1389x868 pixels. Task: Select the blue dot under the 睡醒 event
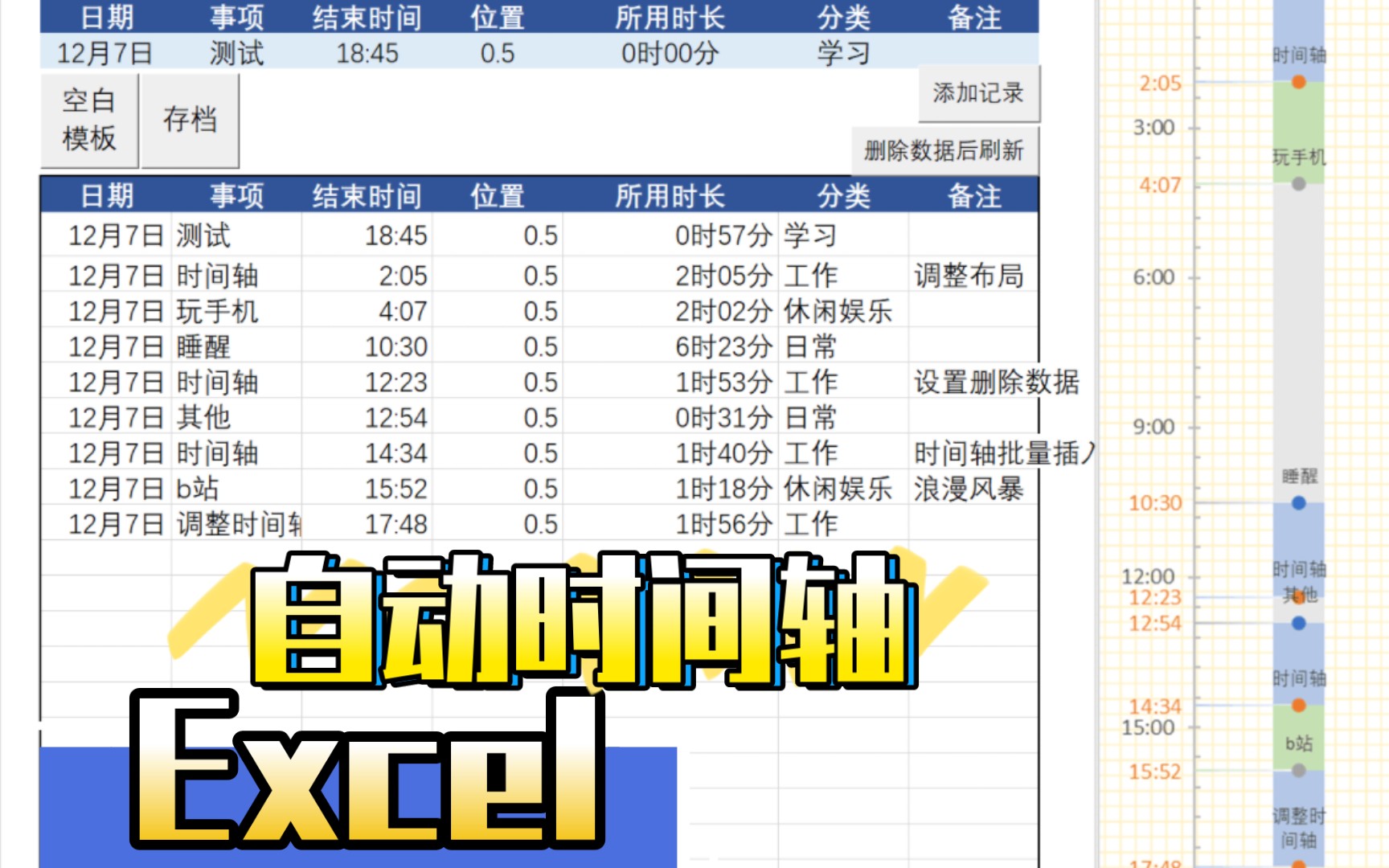1297,504
